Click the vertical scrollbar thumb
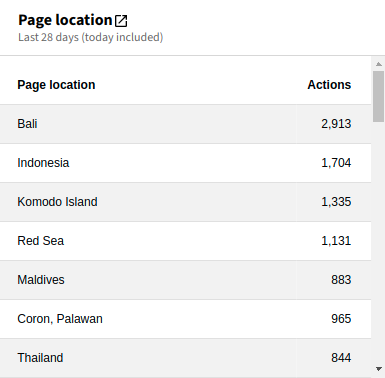385x378 pixels. click(379, 96)
